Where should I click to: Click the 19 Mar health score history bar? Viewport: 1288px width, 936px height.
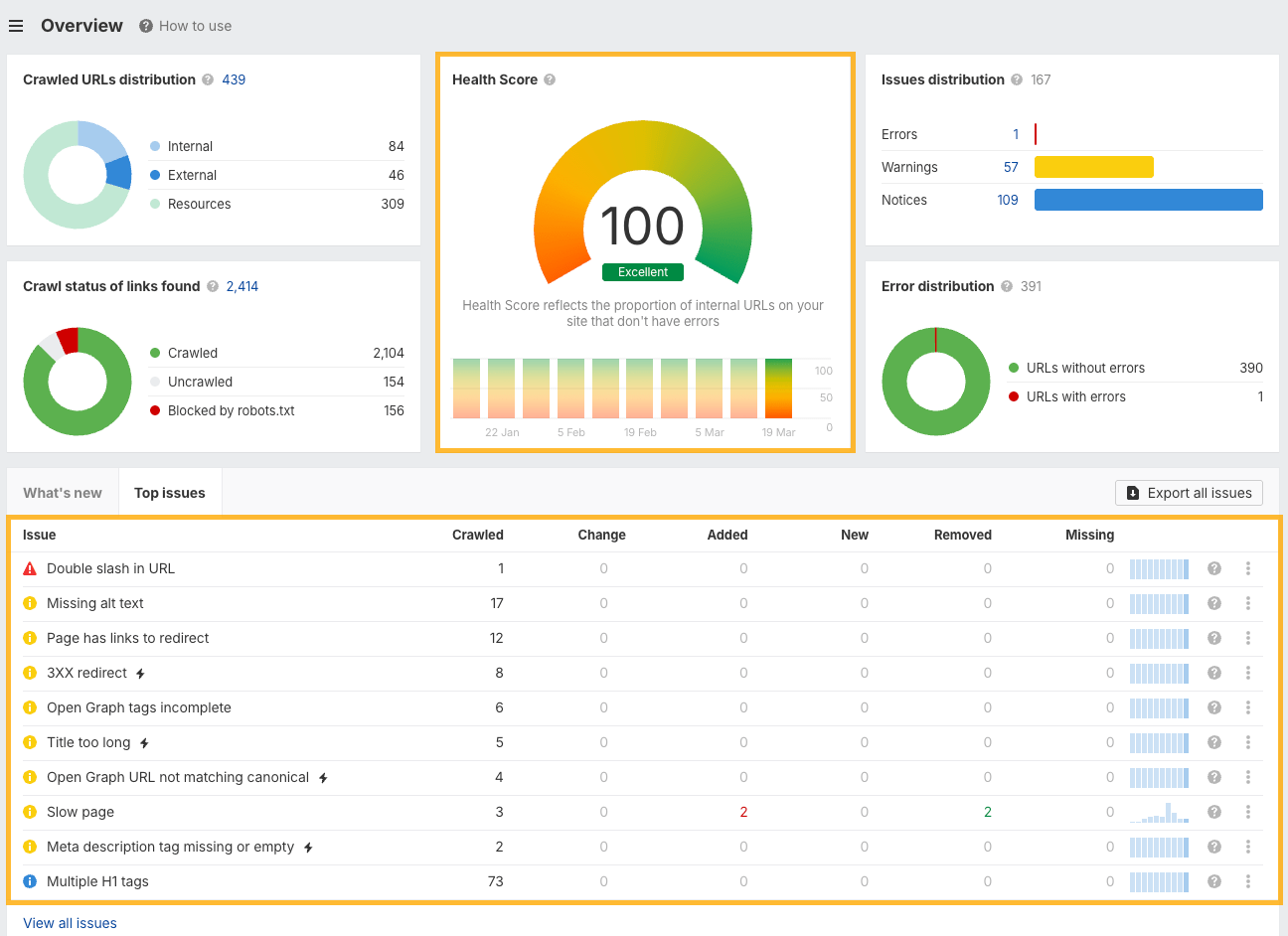click(778, 389)
